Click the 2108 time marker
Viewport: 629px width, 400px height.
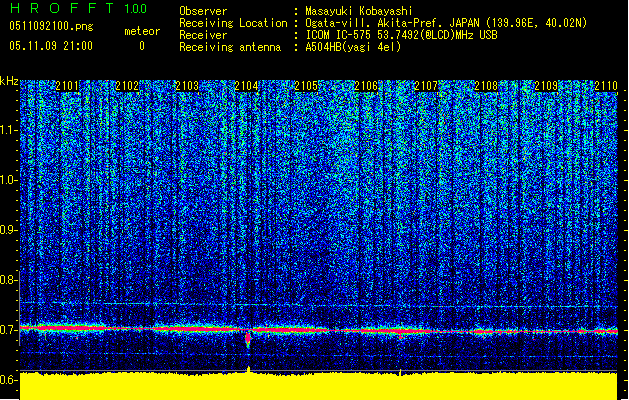[x=486, y=86]
